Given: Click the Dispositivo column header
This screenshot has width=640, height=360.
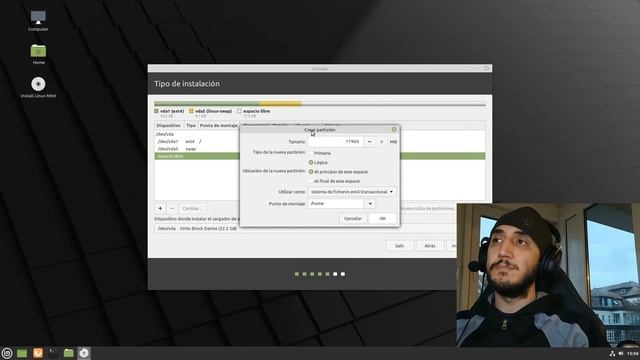Looking at the screenshot, I should (x=169, y=125).
